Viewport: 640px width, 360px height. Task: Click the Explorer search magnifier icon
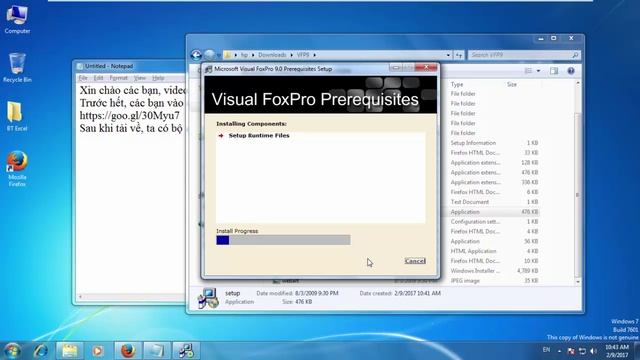(575, 55)
